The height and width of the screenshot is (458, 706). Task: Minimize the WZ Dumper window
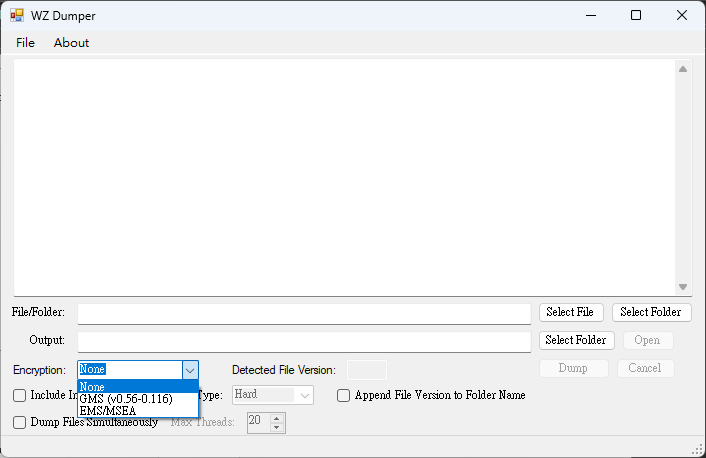pos(591,15)
